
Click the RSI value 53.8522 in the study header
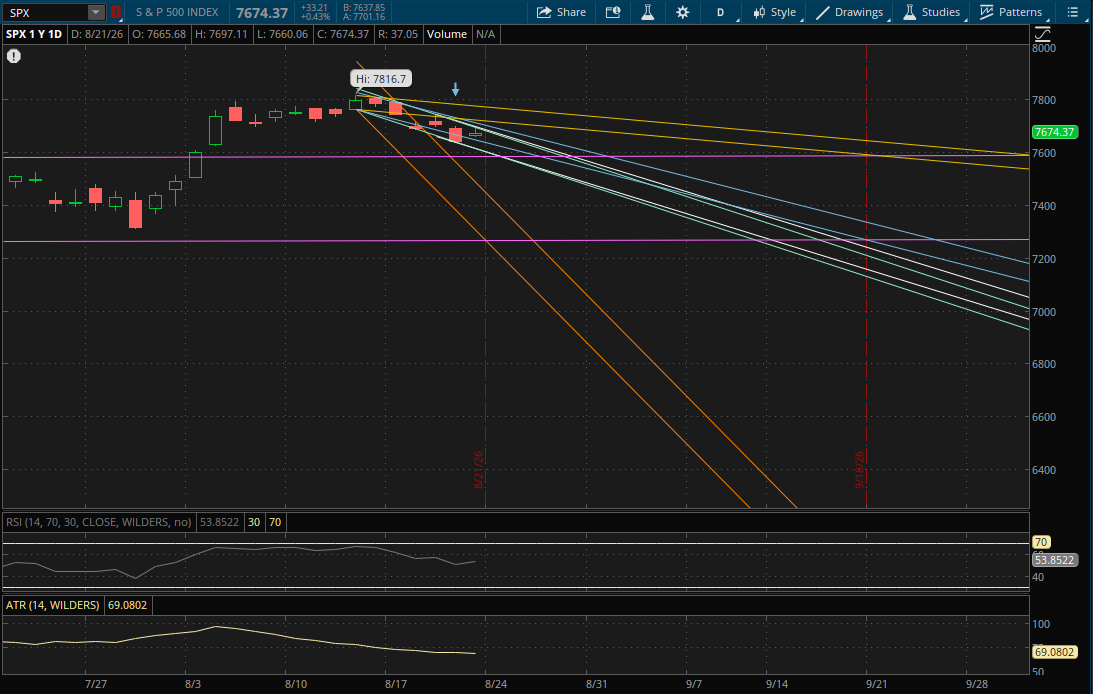click(x=220, y=522)
